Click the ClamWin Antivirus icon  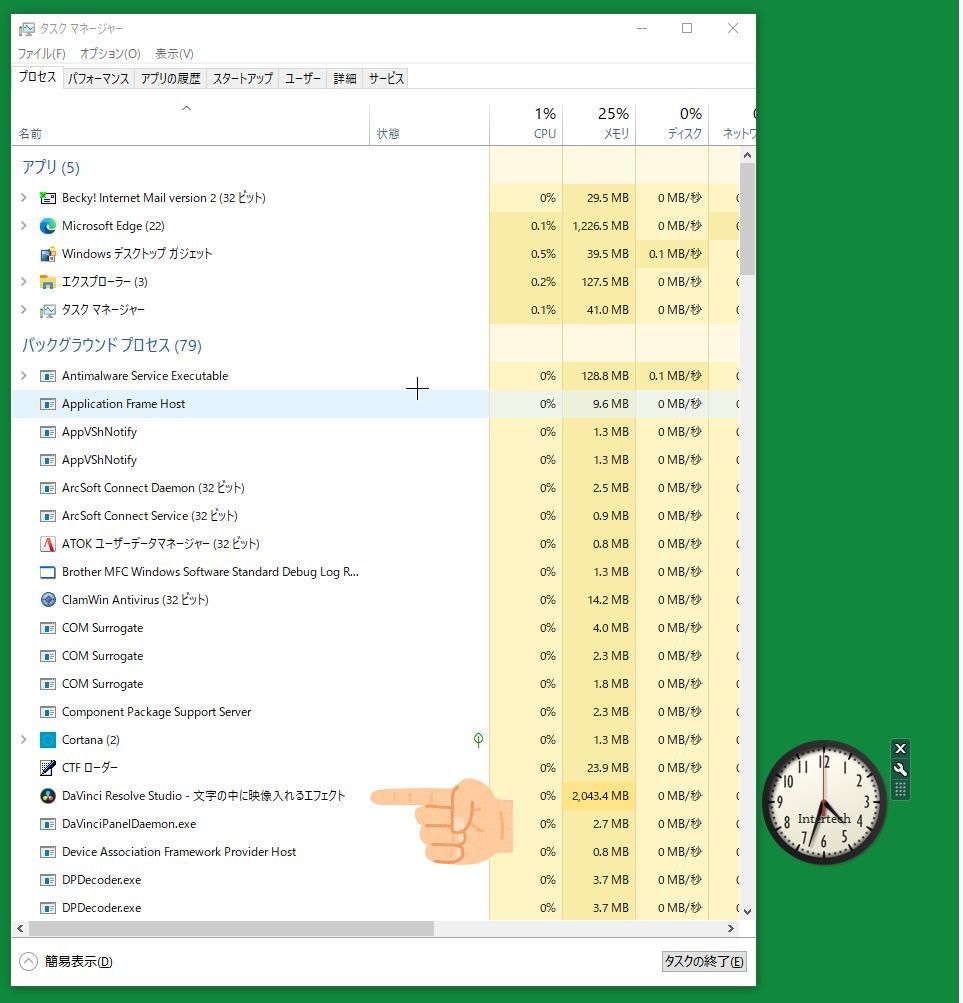coord(48,600)
